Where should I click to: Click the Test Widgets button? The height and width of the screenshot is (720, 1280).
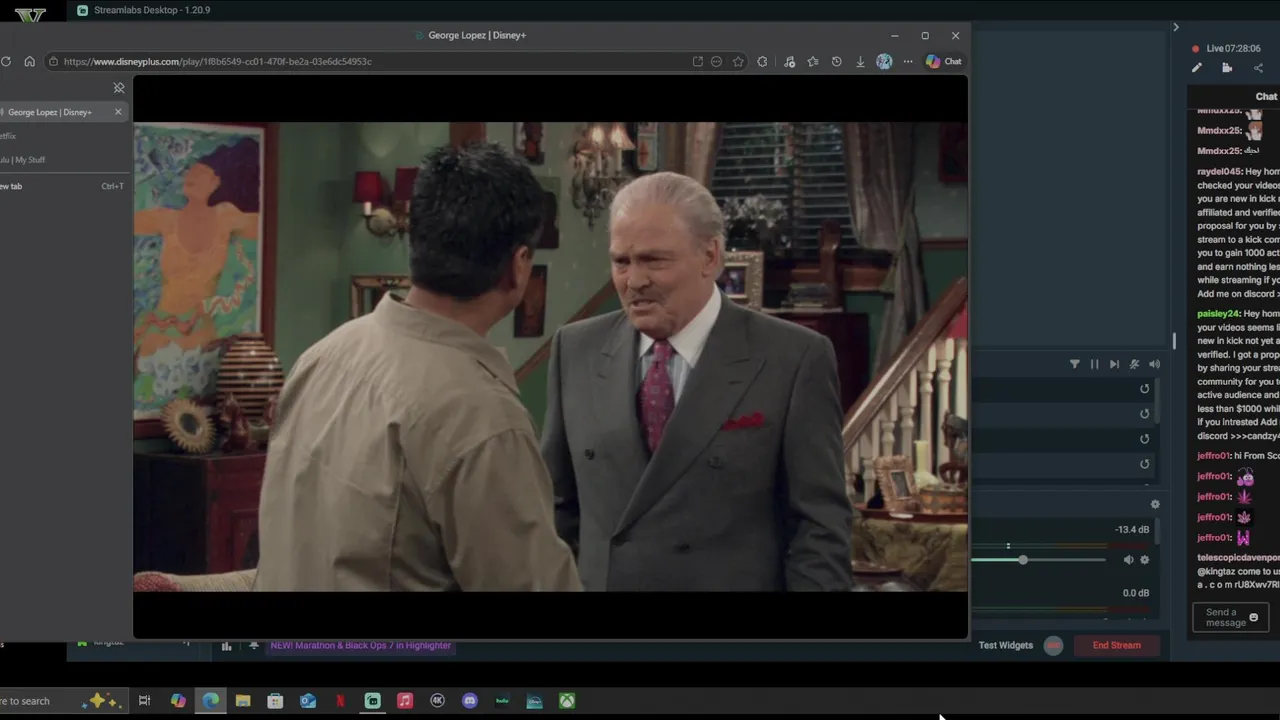click(x=1006, y=645)
